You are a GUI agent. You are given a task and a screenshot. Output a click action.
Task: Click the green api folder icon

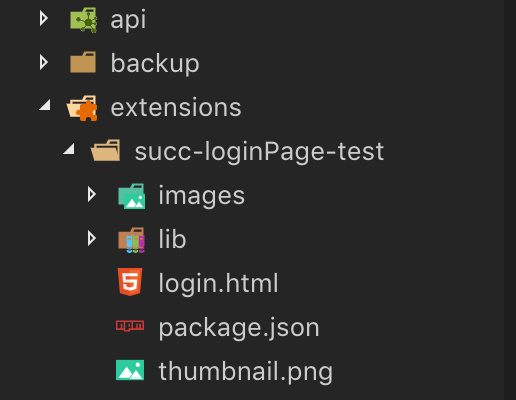(83, 20)
